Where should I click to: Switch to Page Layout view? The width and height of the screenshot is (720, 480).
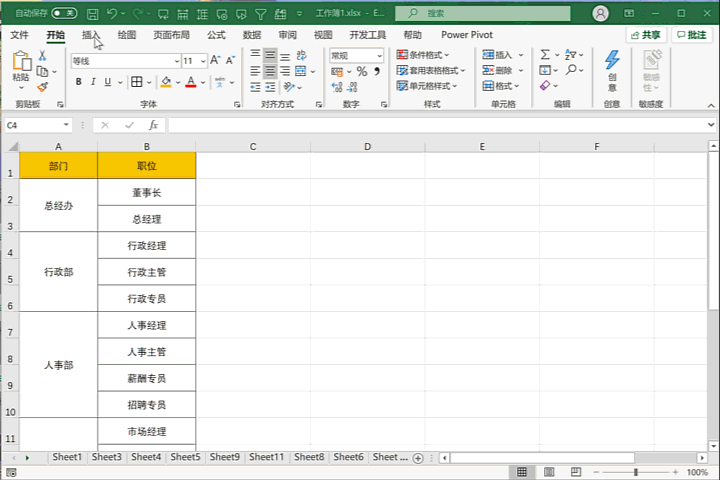[x=549, y=472]
